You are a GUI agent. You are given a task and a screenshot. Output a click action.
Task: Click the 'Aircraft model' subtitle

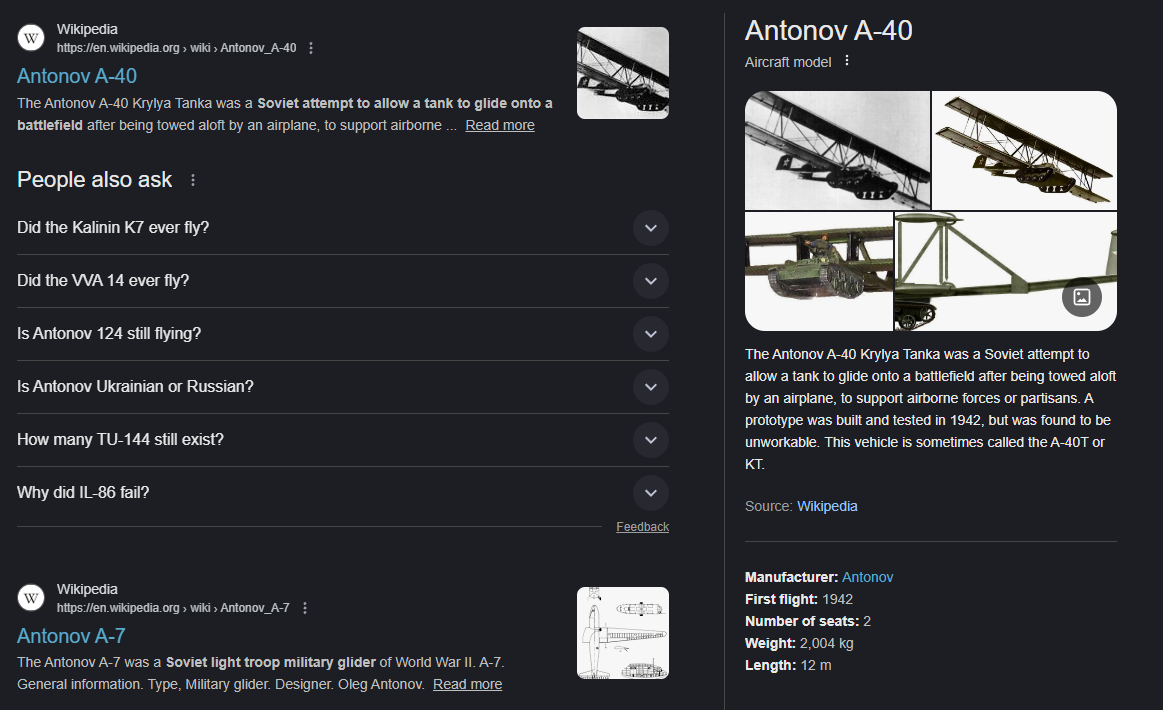click(x=788, y=62)
